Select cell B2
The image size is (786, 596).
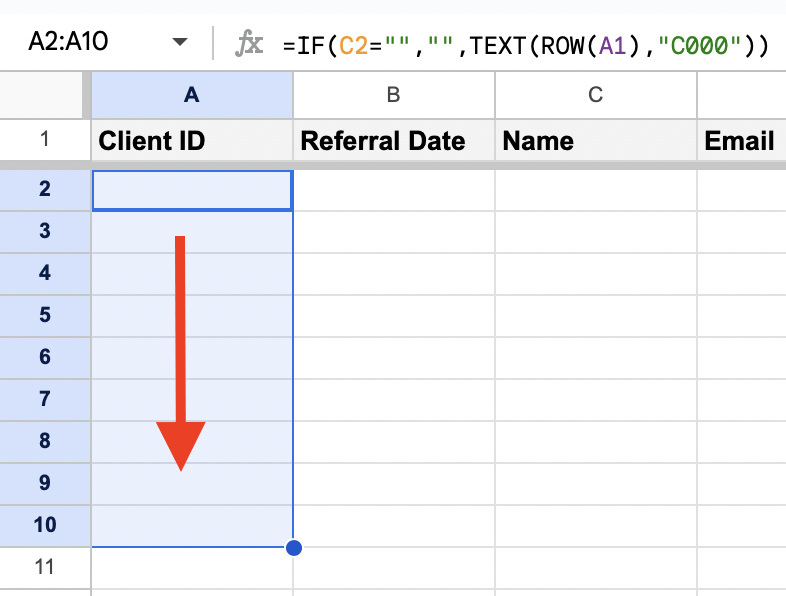tap(394, 190)
